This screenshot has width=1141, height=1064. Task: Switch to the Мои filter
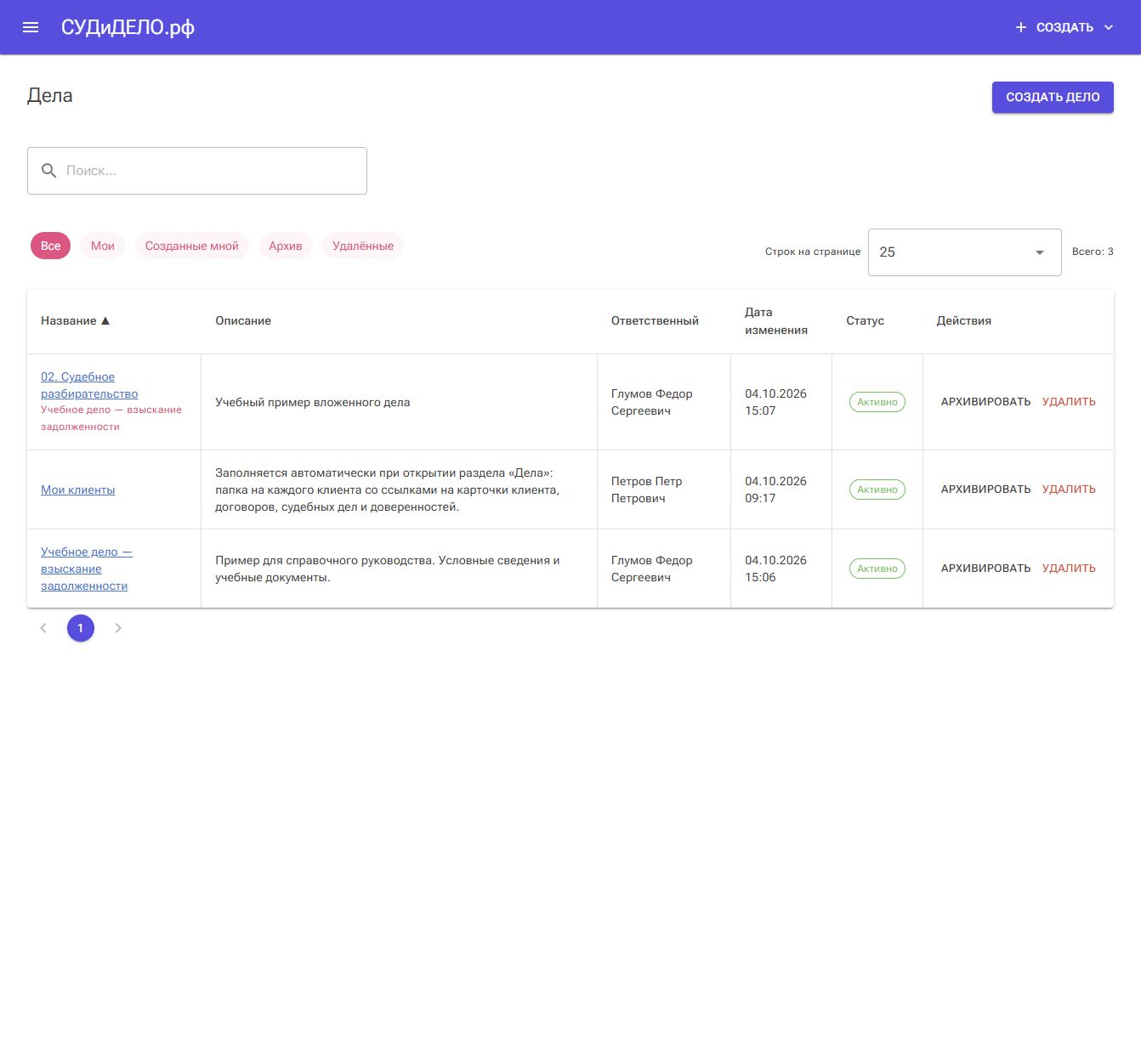click(x=103, y=246)
